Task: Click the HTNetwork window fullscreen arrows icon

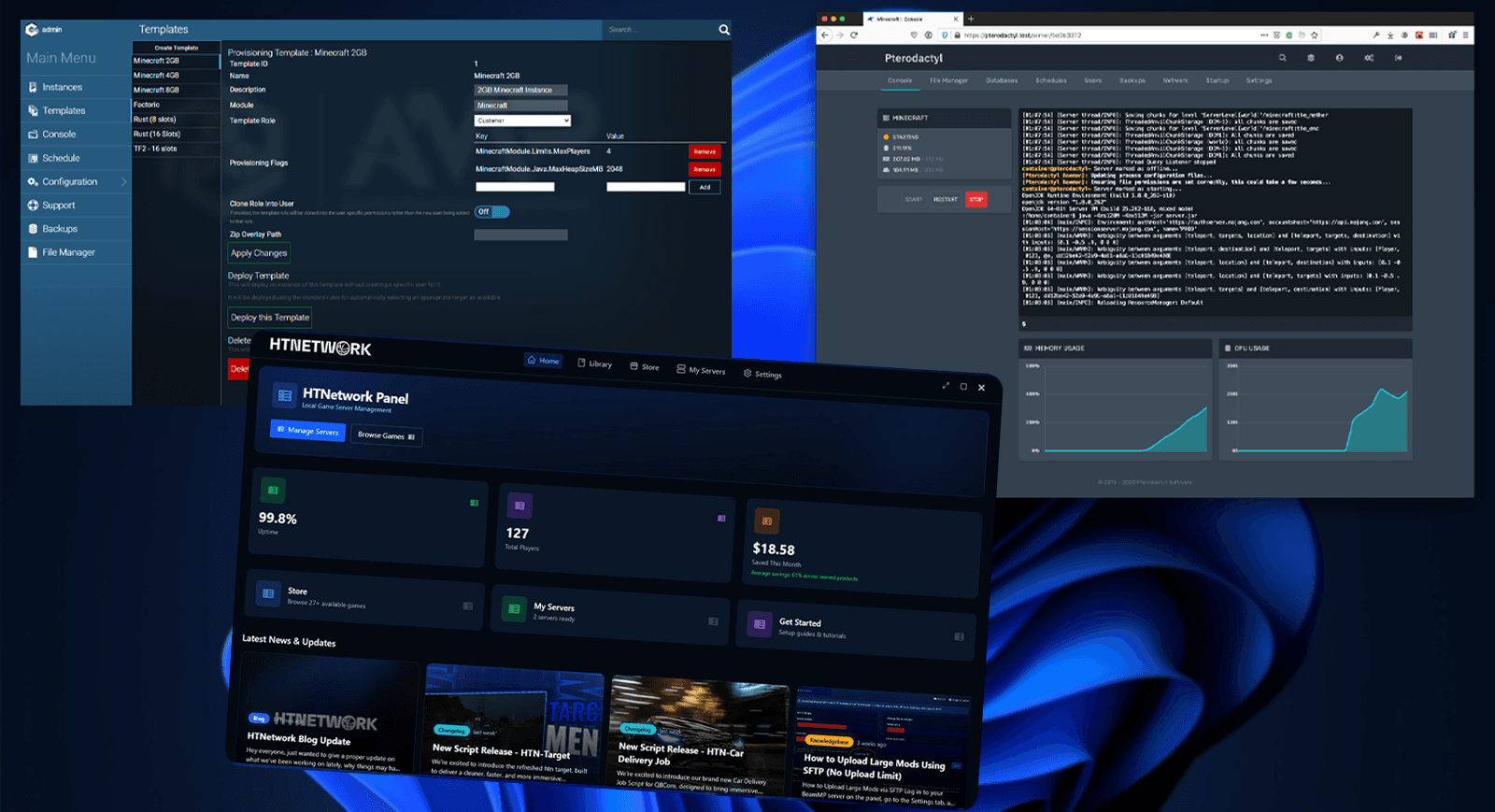Action: coord(946,385)
